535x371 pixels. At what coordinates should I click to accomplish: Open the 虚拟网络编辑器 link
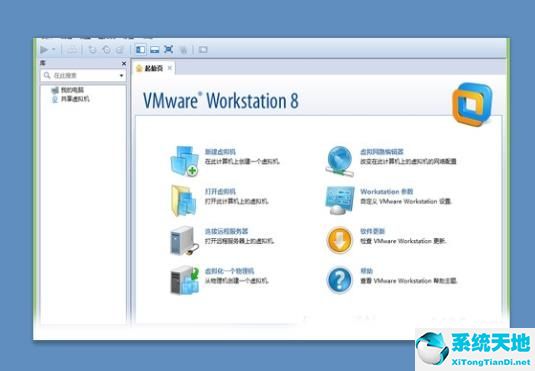pos(382,152)
